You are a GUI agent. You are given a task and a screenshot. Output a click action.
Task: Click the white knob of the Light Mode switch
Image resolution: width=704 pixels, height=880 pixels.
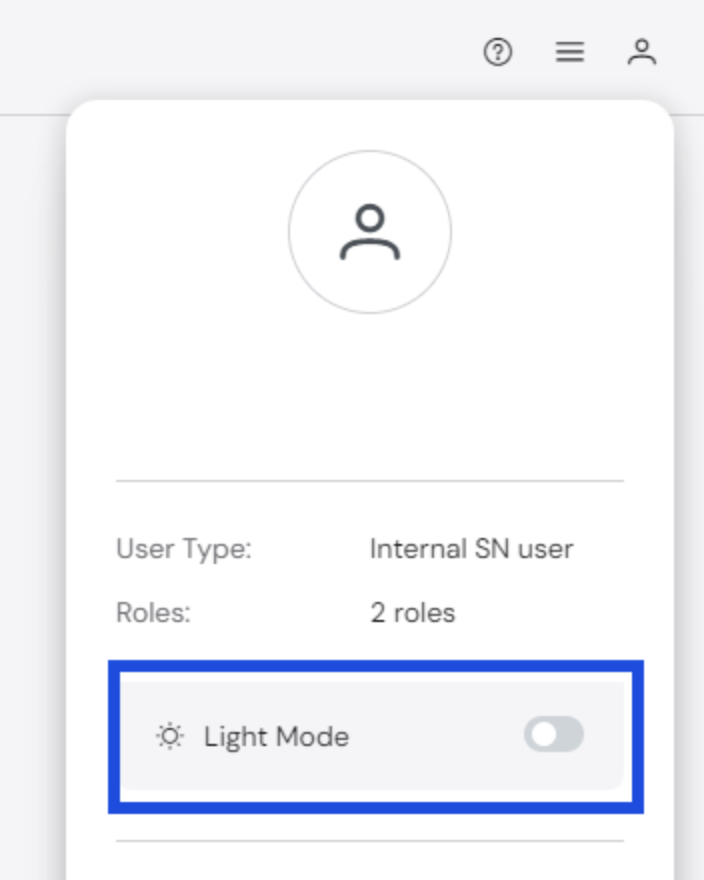coord(543,734)
